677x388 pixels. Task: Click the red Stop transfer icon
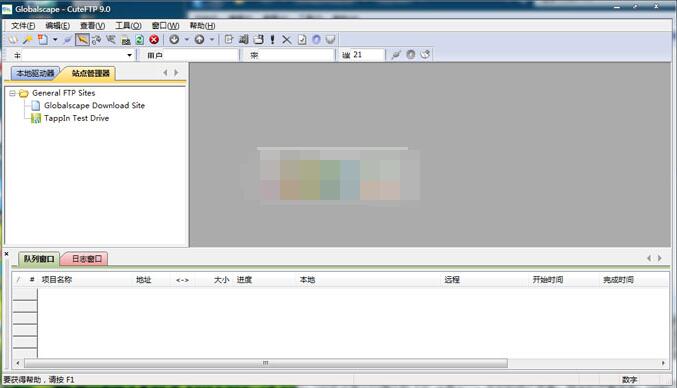point(154,40)
